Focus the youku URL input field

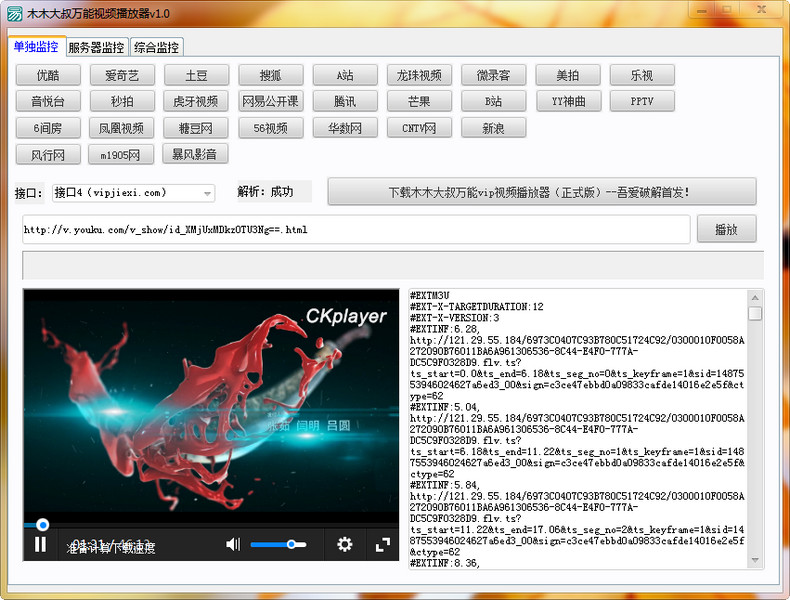(356, 230)
